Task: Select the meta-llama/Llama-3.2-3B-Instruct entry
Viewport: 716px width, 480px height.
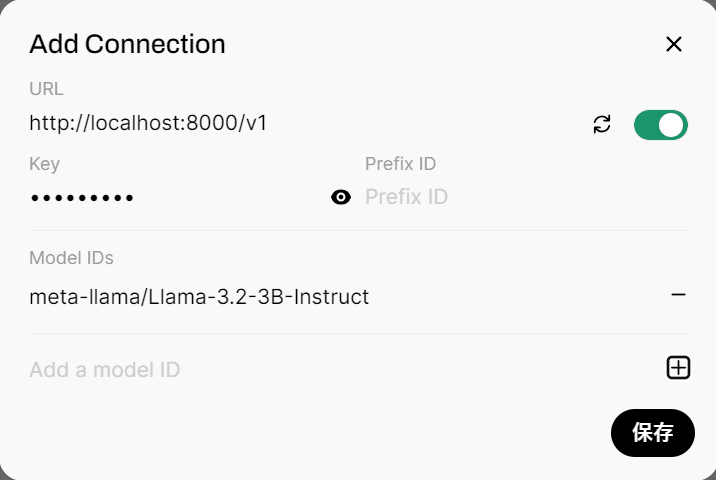Action: 199,297
